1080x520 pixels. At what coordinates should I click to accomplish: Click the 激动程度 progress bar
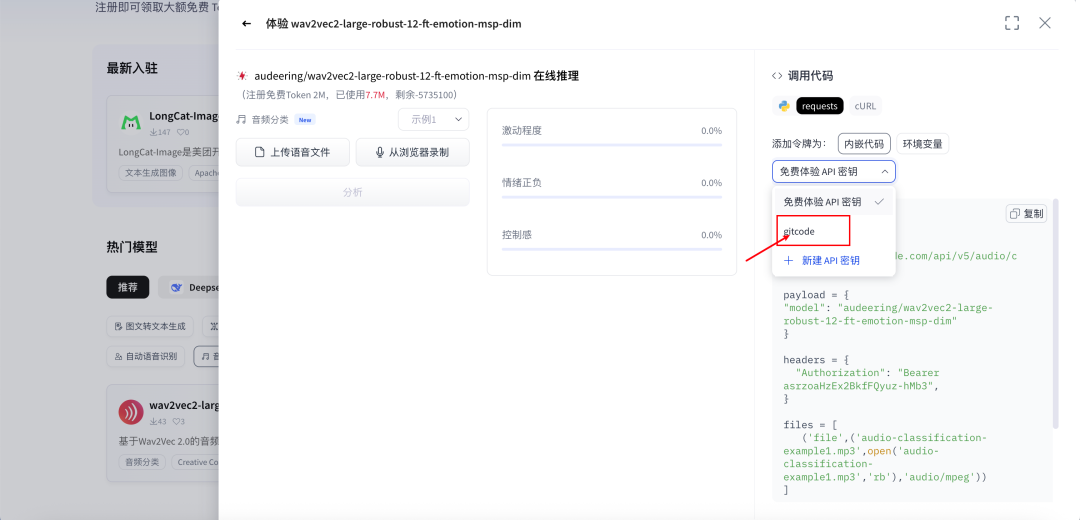click(x=612, y=145)
